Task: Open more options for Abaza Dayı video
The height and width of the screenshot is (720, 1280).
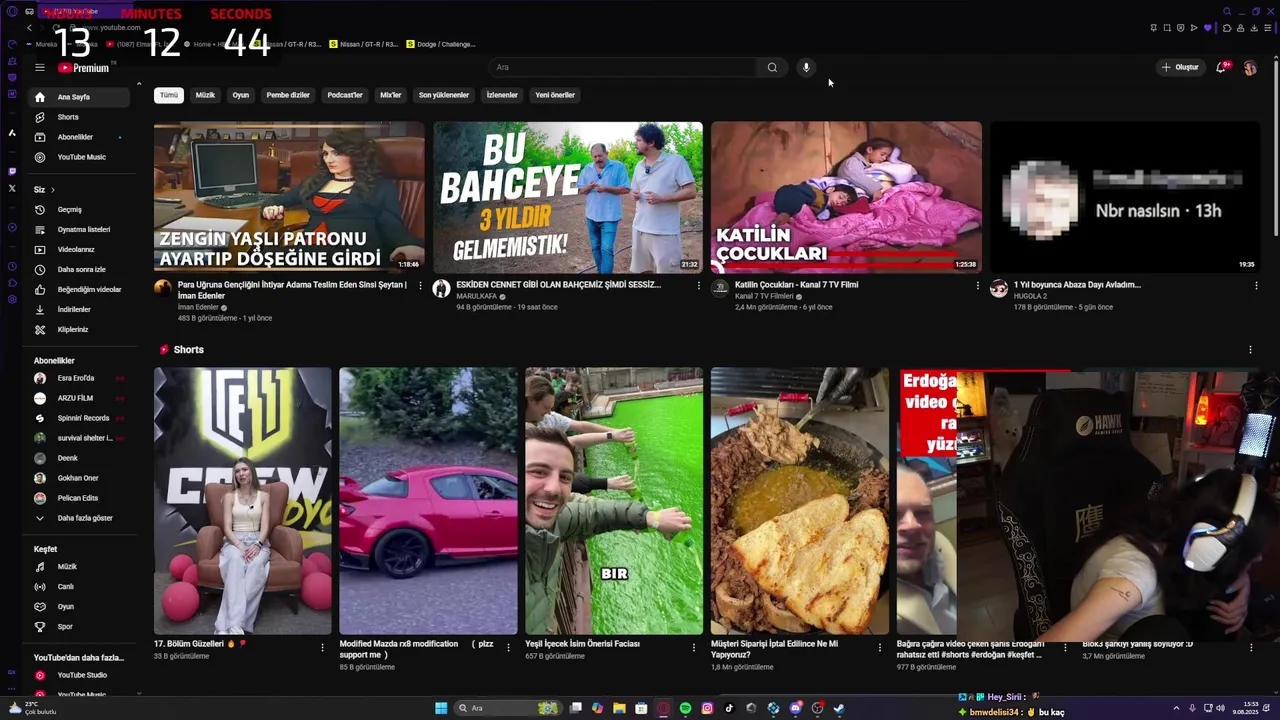Action: point(1256,286)
